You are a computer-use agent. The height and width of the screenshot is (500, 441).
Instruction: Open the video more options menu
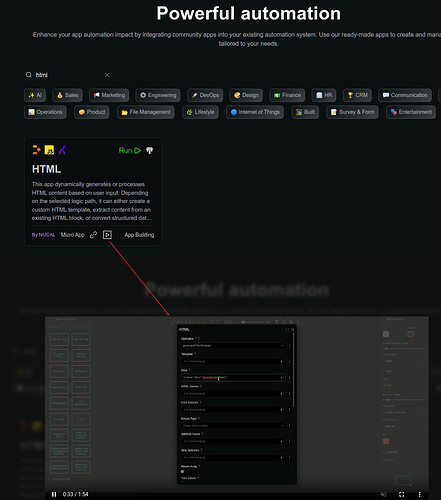[419, 494]
